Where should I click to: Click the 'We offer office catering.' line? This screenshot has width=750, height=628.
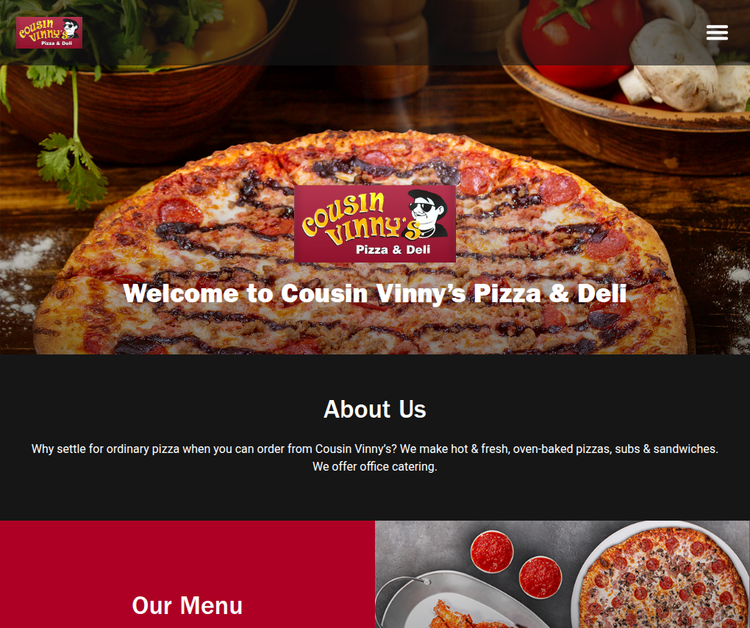coord(375,466)
